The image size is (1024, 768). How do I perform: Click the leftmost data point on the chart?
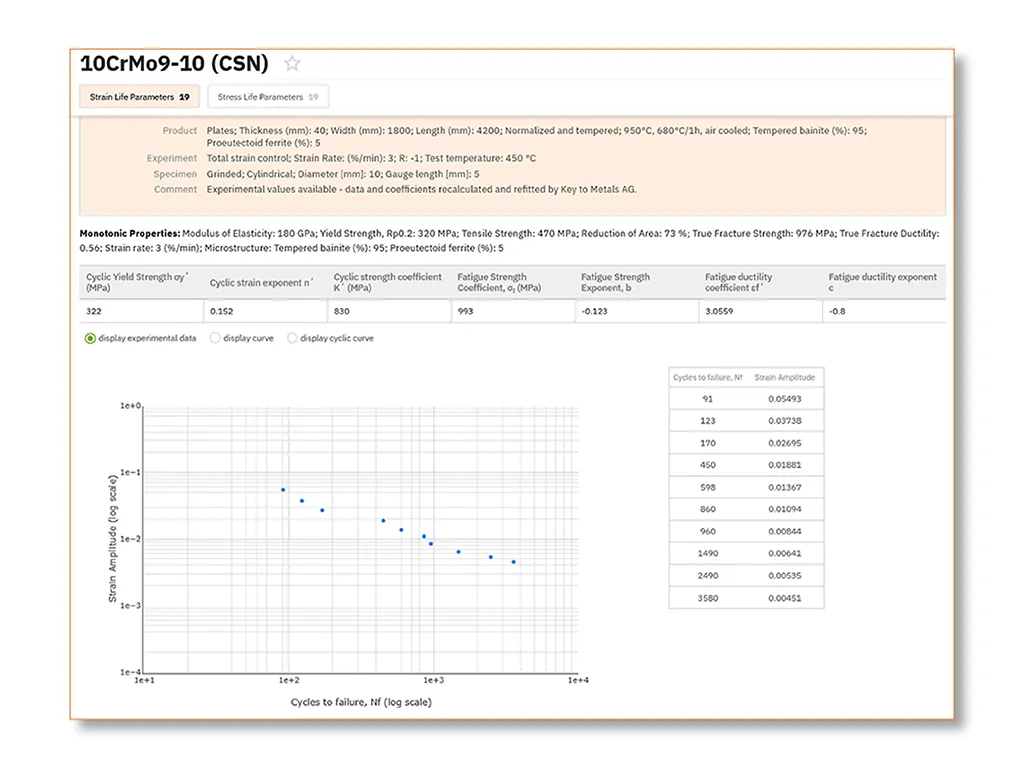click(283, 489)
